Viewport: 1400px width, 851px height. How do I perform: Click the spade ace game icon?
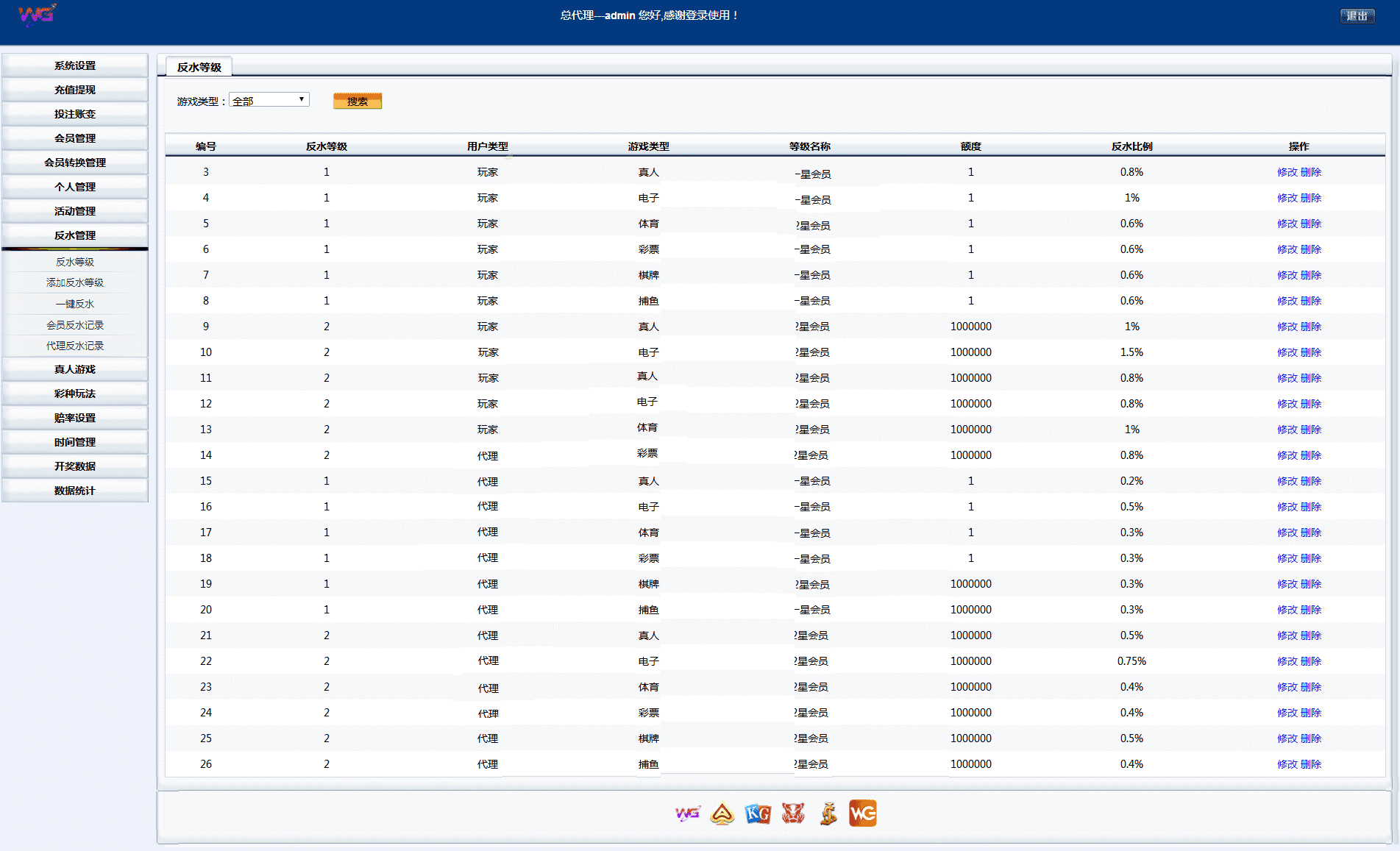pyautogui.click(x=722, y=813)
